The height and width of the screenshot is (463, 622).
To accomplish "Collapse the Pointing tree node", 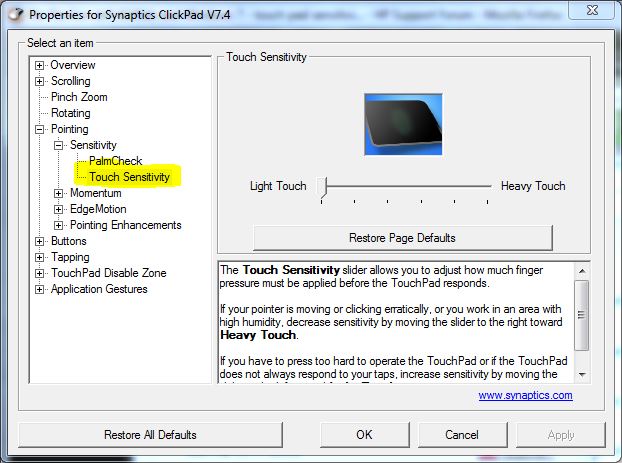I will click(x=39, y=129).
